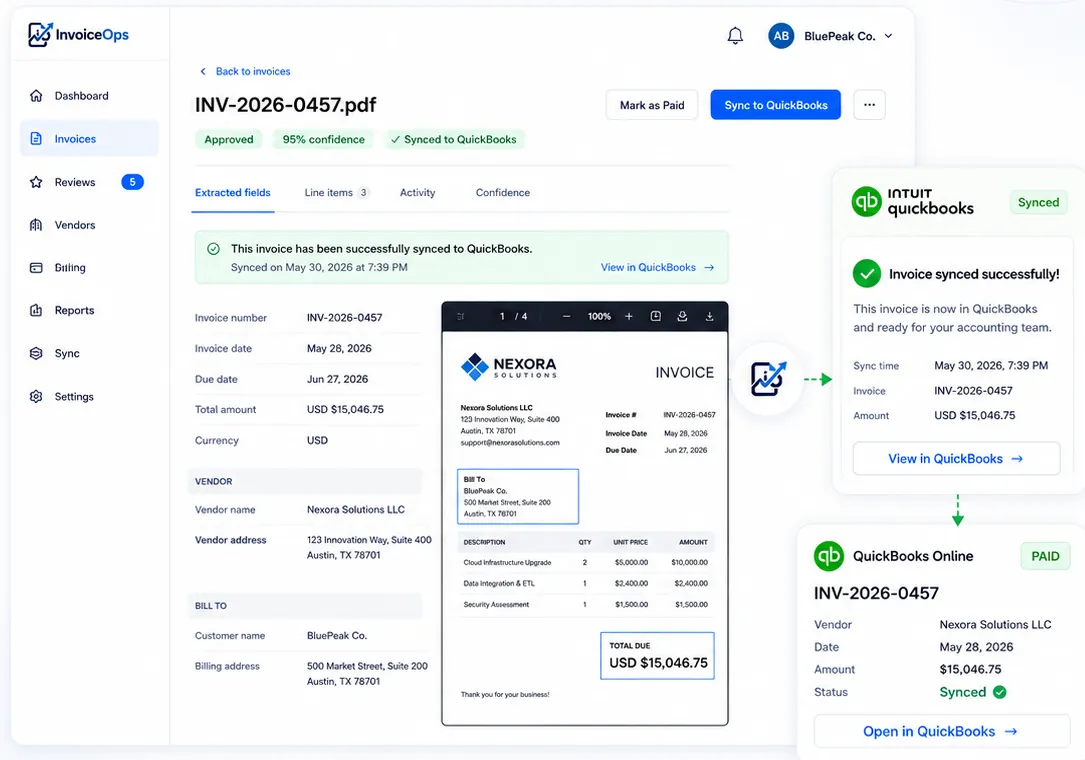The height and width of the screenshot is (760, 1085).
Task: Click the Vendor name Nexora Solutions LLC
Action: (356, 509)
